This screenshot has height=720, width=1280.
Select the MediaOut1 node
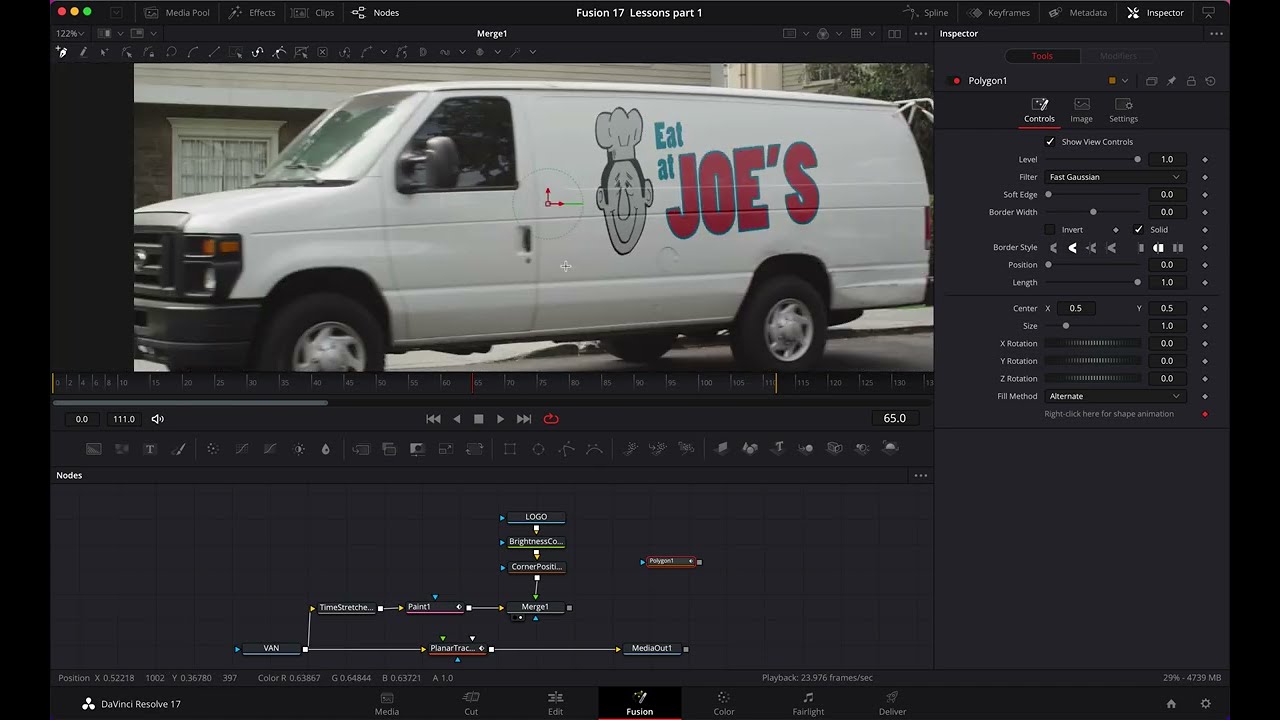(652, 649)
